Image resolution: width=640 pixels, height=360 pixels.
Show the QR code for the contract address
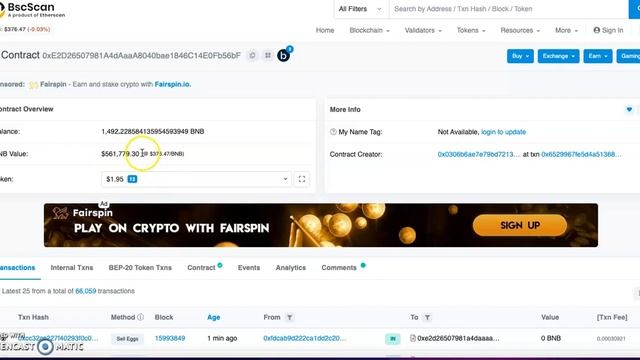tap(268, 55)
